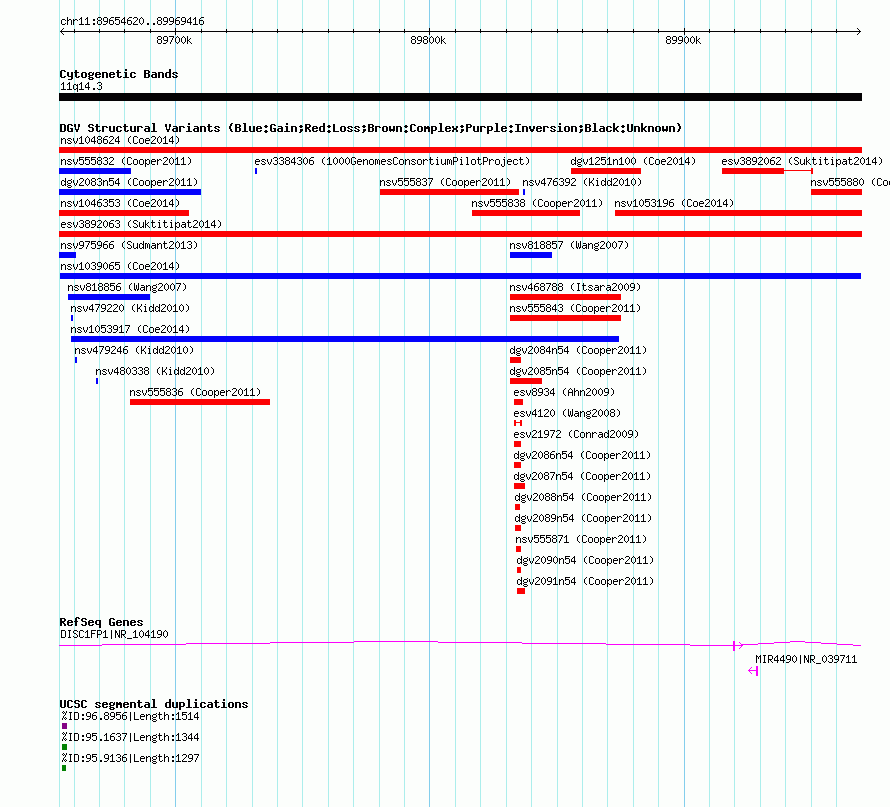Select nsv1053196 (Coe2014) label
Viewport: 890px width, 807px height.
(x=674, y=203)
